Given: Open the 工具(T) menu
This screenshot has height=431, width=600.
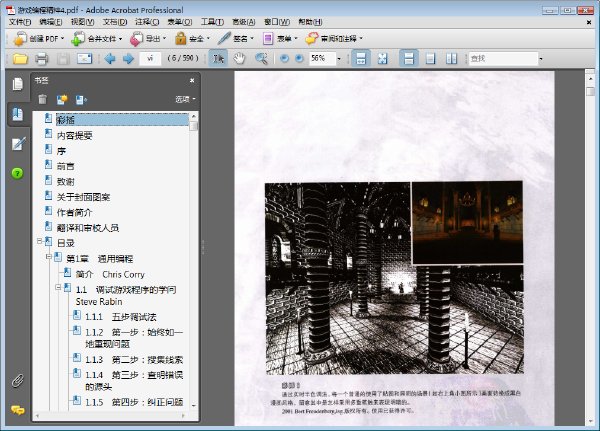Looking at the screenshot, I should (x=212, y=22).
